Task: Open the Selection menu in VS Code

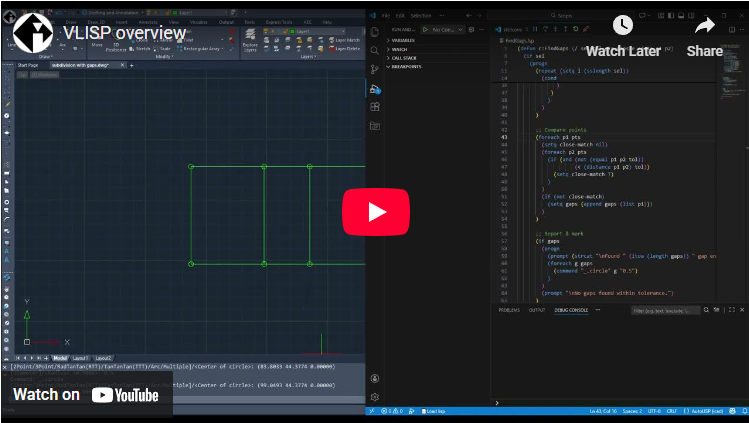Action: click(x=421, y=16)
